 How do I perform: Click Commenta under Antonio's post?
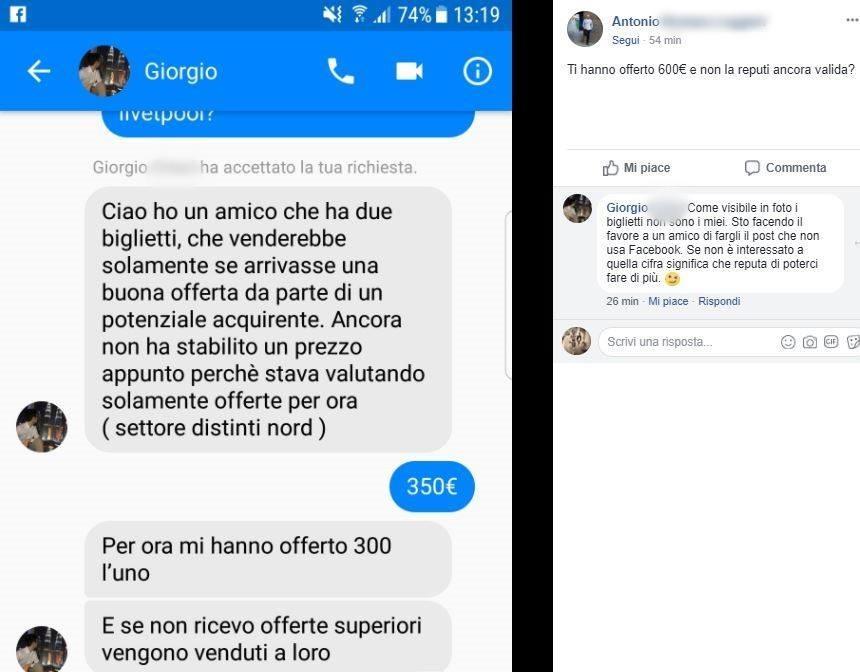point(785,168)
